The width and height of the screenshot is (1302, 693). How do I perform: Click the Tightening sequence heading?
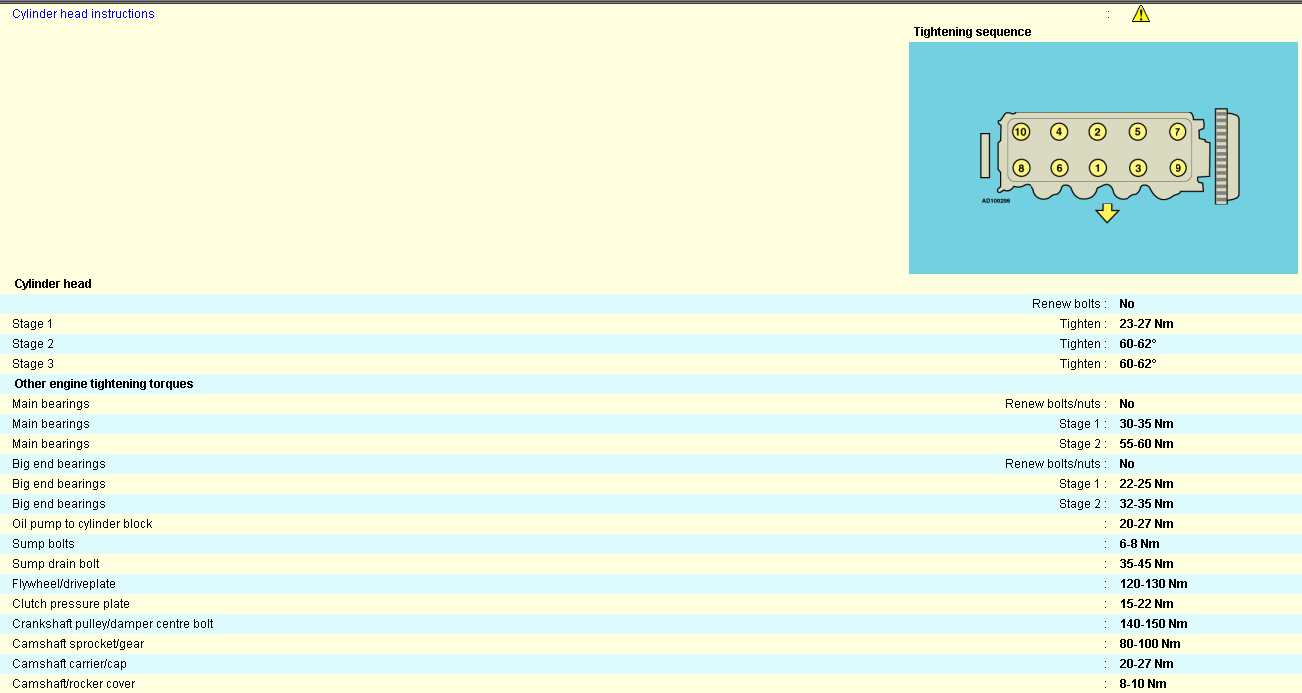click(972, 32)
